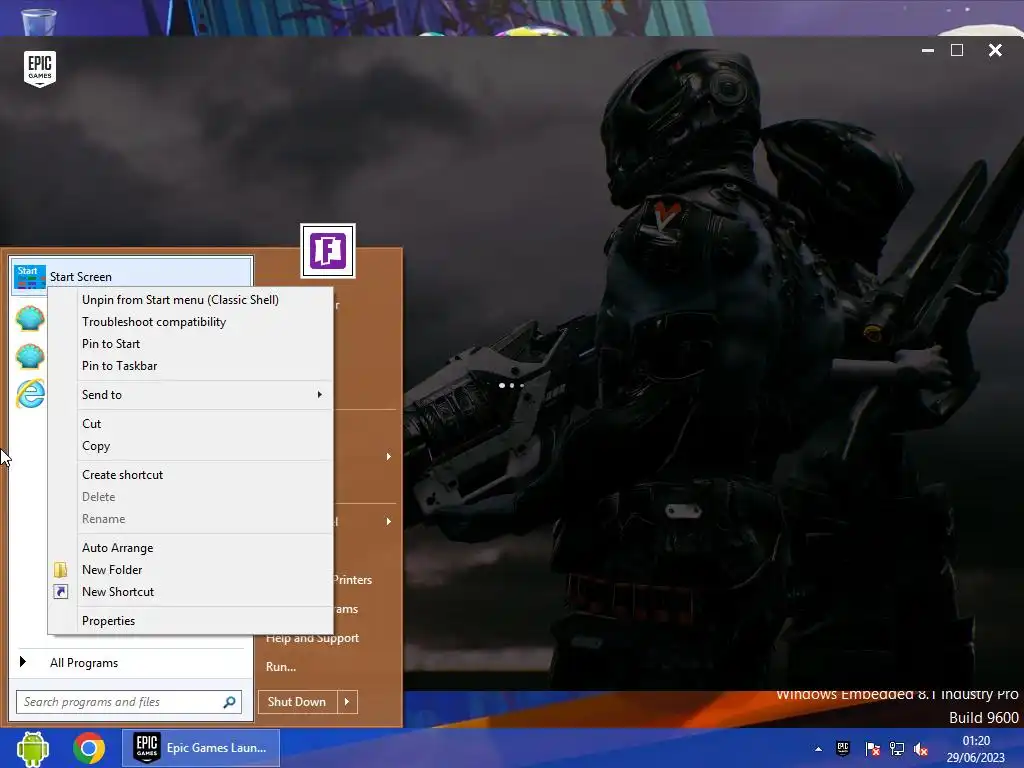Click the muted volume tray icon
This screenshot has height=768, width=1024.
coord(921,749)
